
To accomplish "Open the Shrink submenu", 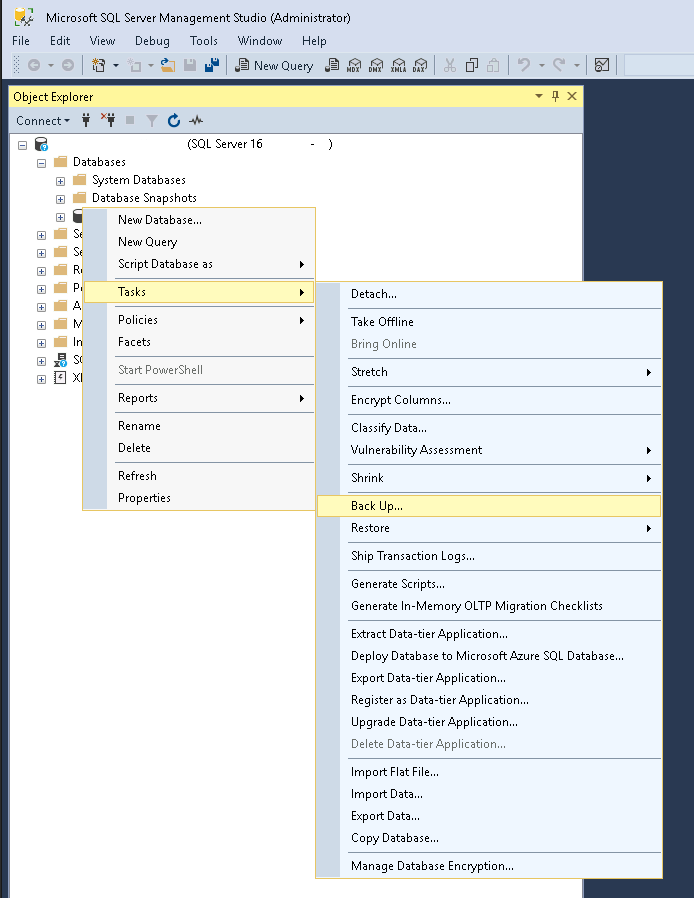I will (489, 478).
